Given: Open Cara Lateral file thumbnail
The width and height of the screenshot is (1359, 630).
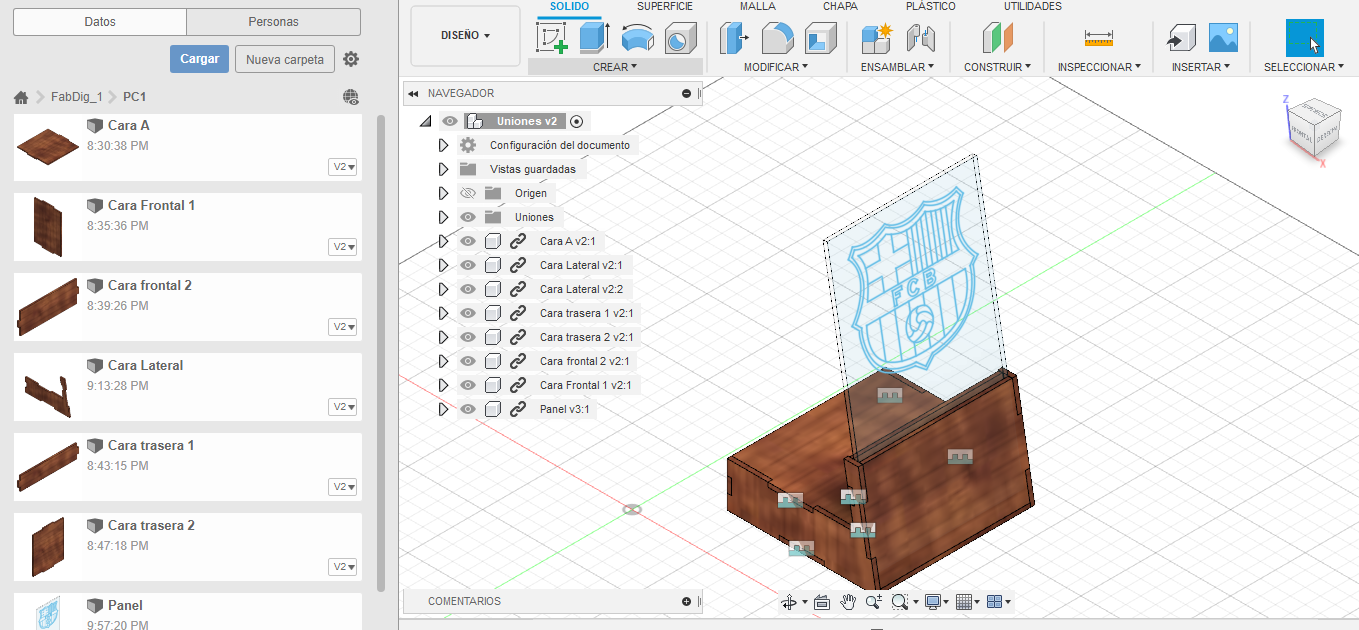Looking at the screenshot, I should pyautogui.click(x=47, y=394).
